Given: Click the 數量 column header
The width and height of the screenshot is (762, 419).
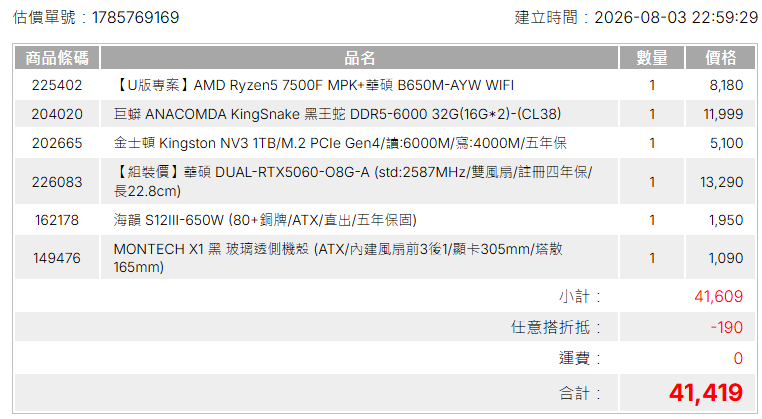Looking at the screenshot, I should tap(652, 58).
